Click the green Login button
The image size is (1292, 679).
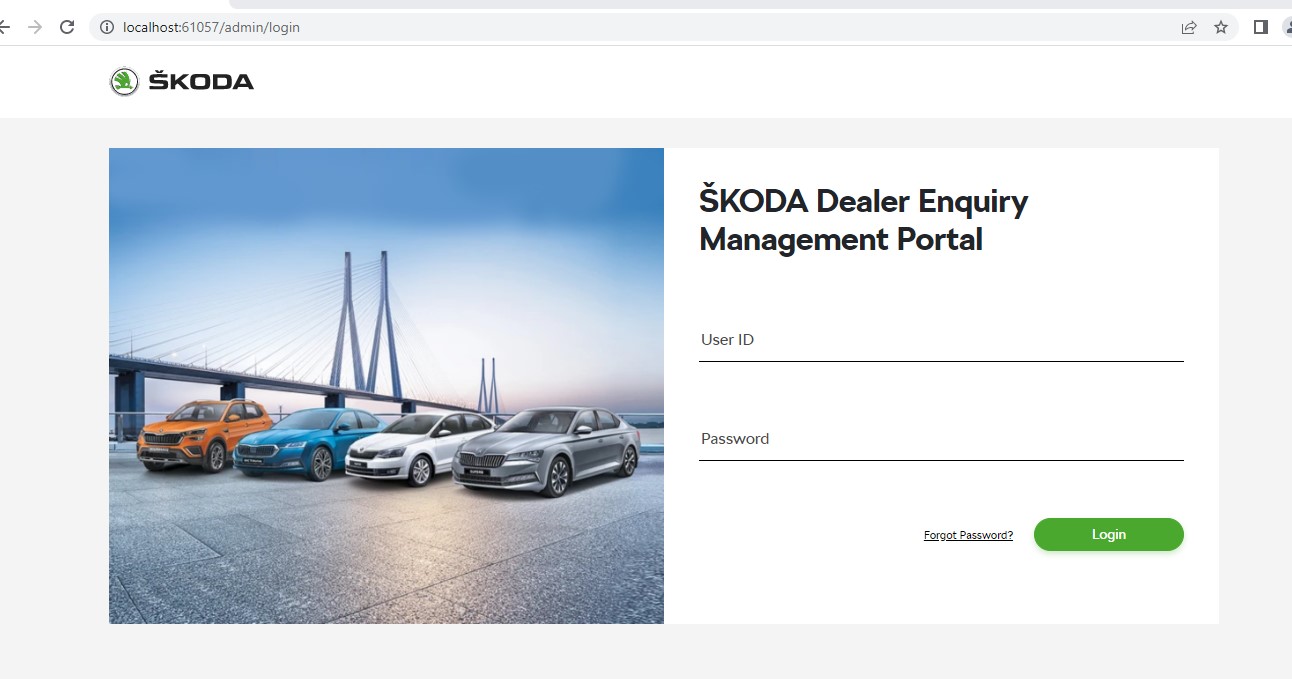click(1108, 535)
